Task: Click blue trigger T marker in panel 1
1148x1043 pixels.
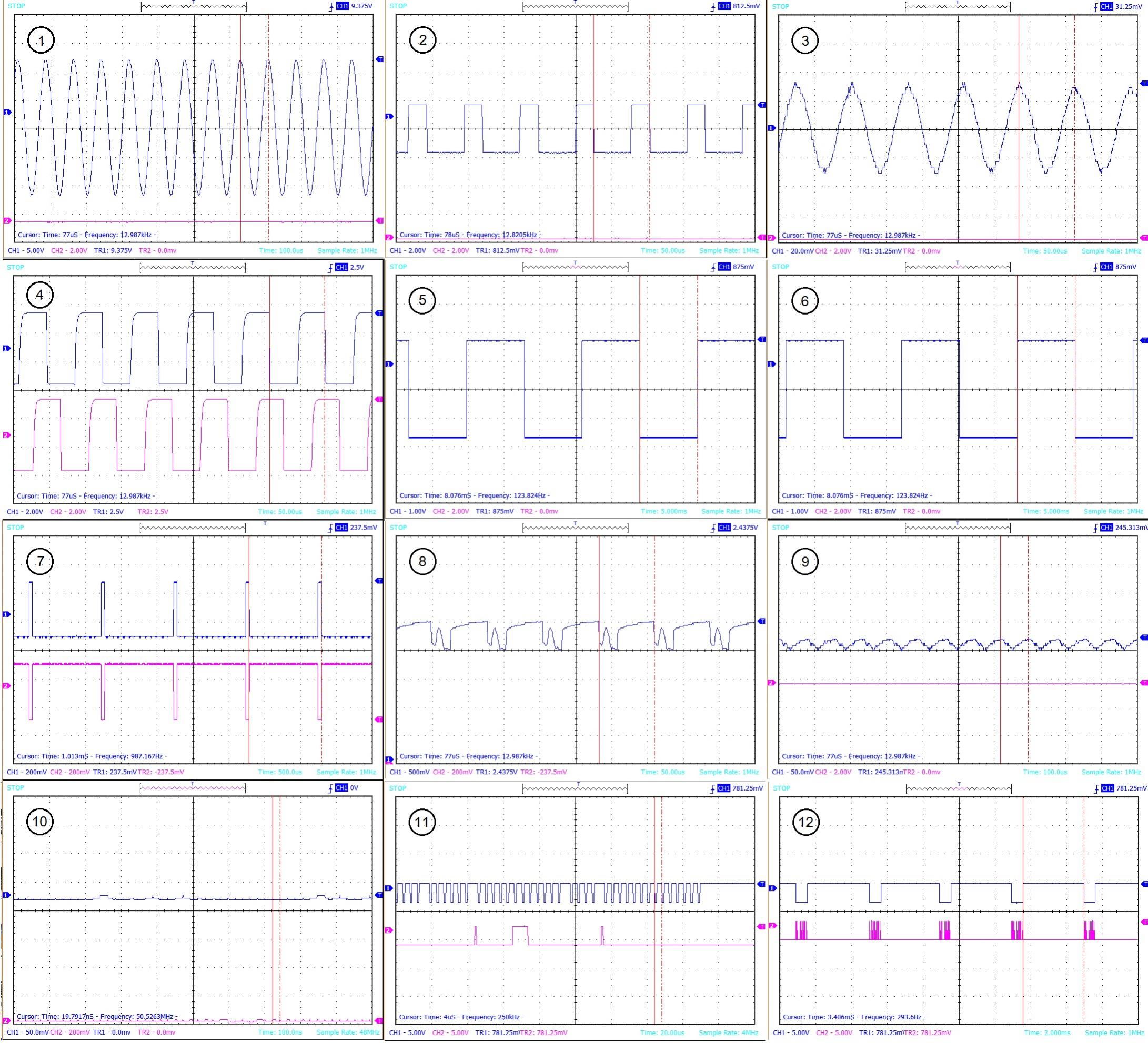Action: tap(380, 59)
